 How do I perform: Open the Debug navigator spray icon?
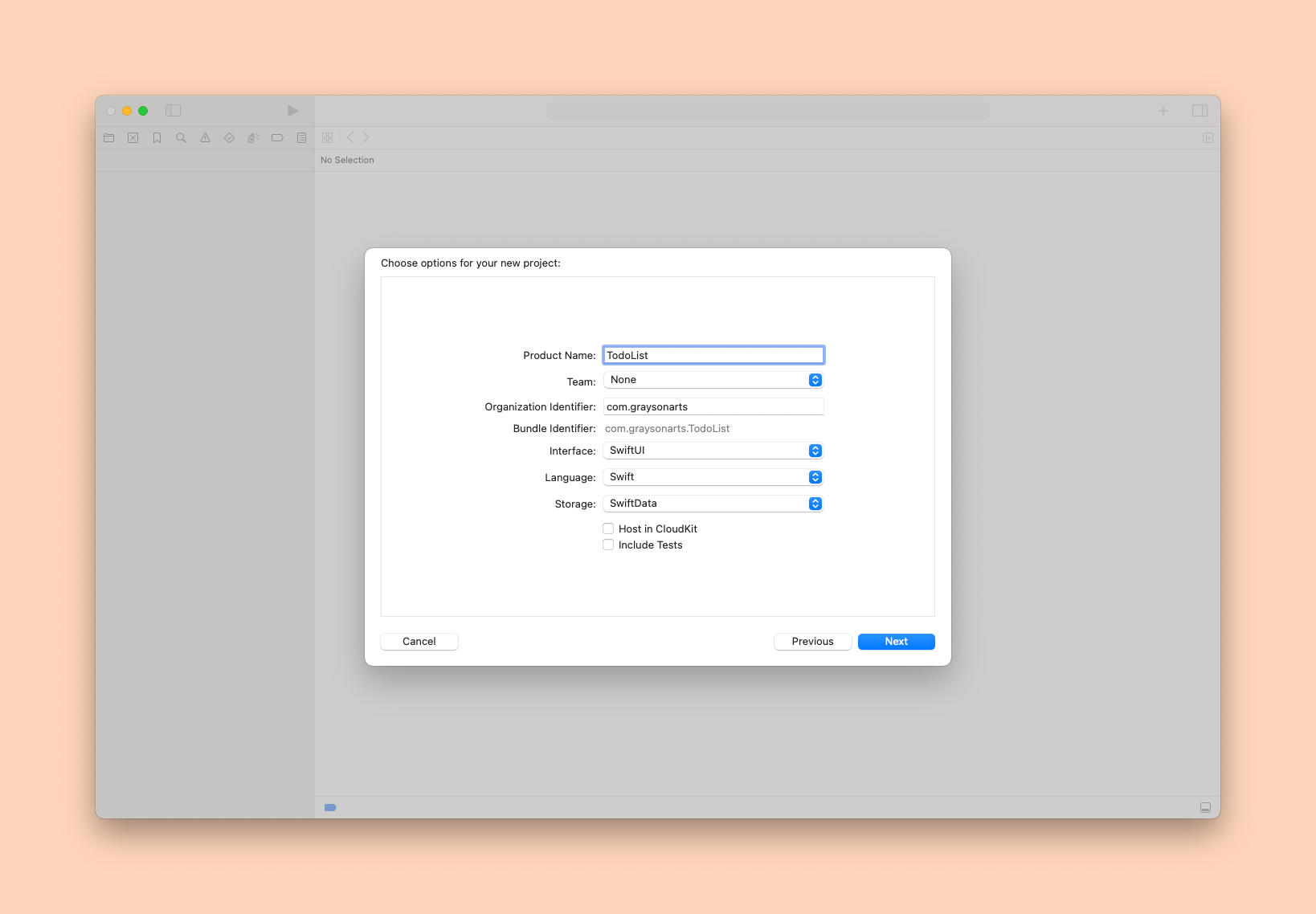(253, 138)
